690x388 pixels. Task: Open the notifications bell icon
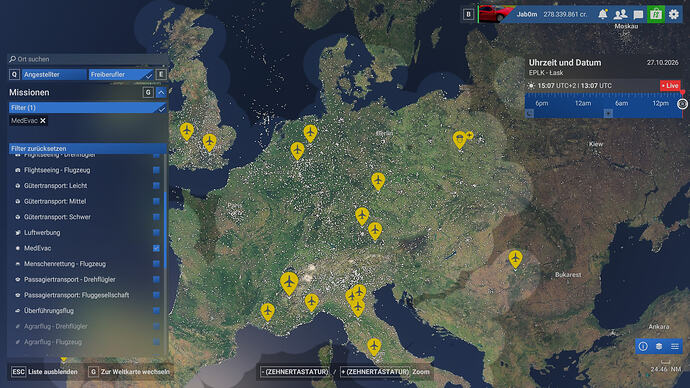602,14
